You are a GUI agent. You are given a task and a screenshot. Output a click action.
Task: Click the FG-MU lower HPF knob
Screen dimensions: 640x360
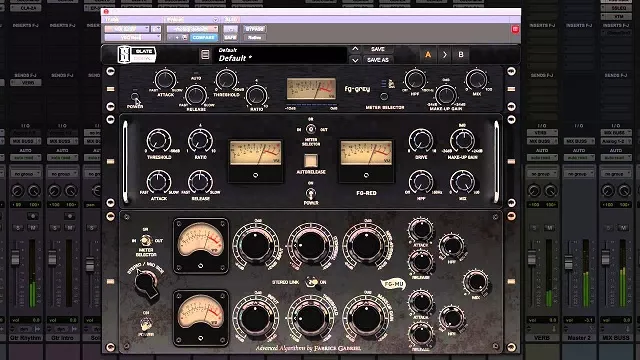pyautogui.click(x=451, y=318)
